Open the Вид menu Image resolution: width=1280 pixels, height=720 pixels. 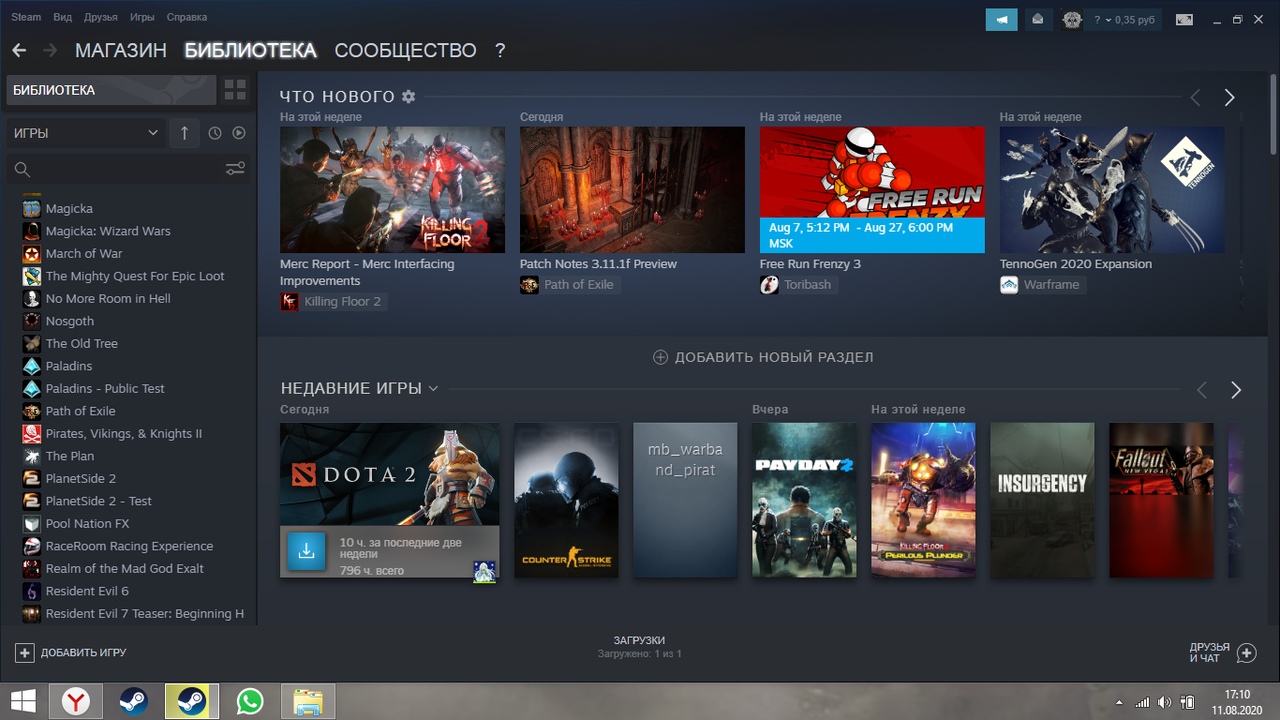pos(62,17)
